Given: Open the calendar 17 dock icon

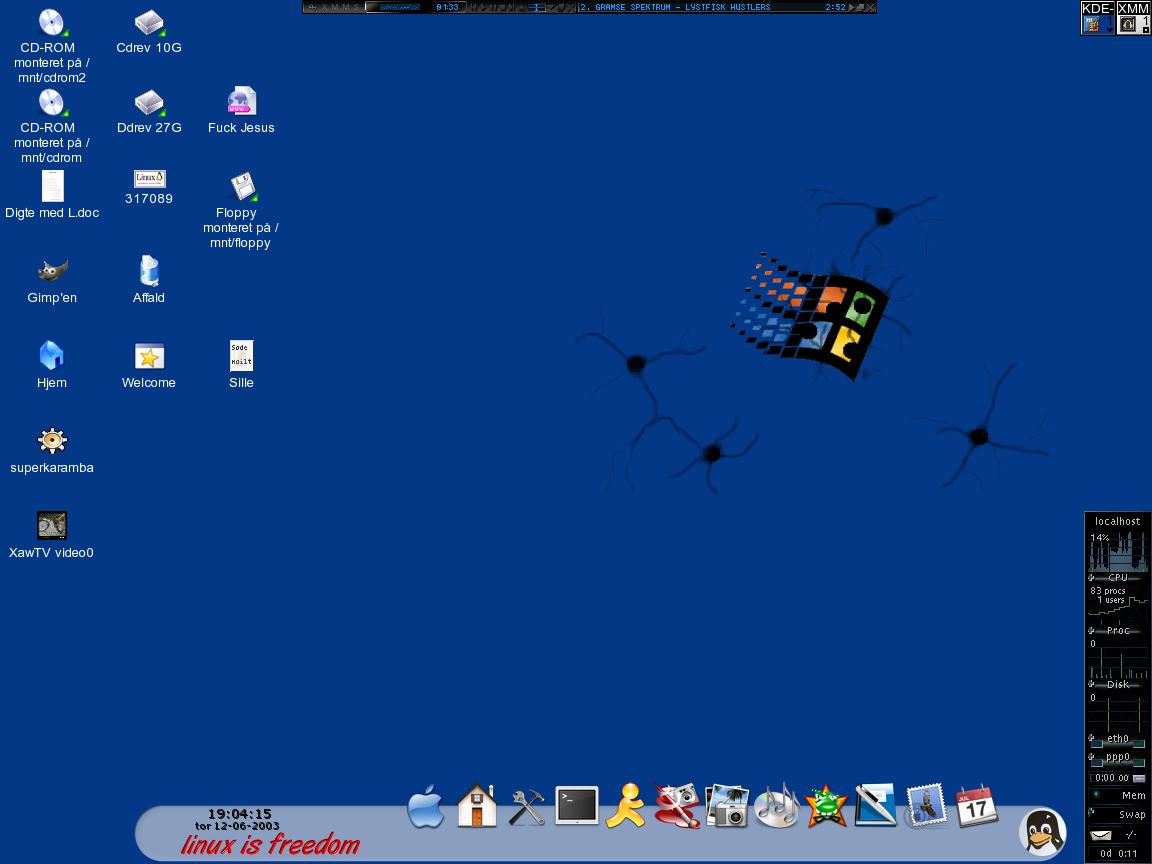Looking at the screenshot, I should [976, 806].
